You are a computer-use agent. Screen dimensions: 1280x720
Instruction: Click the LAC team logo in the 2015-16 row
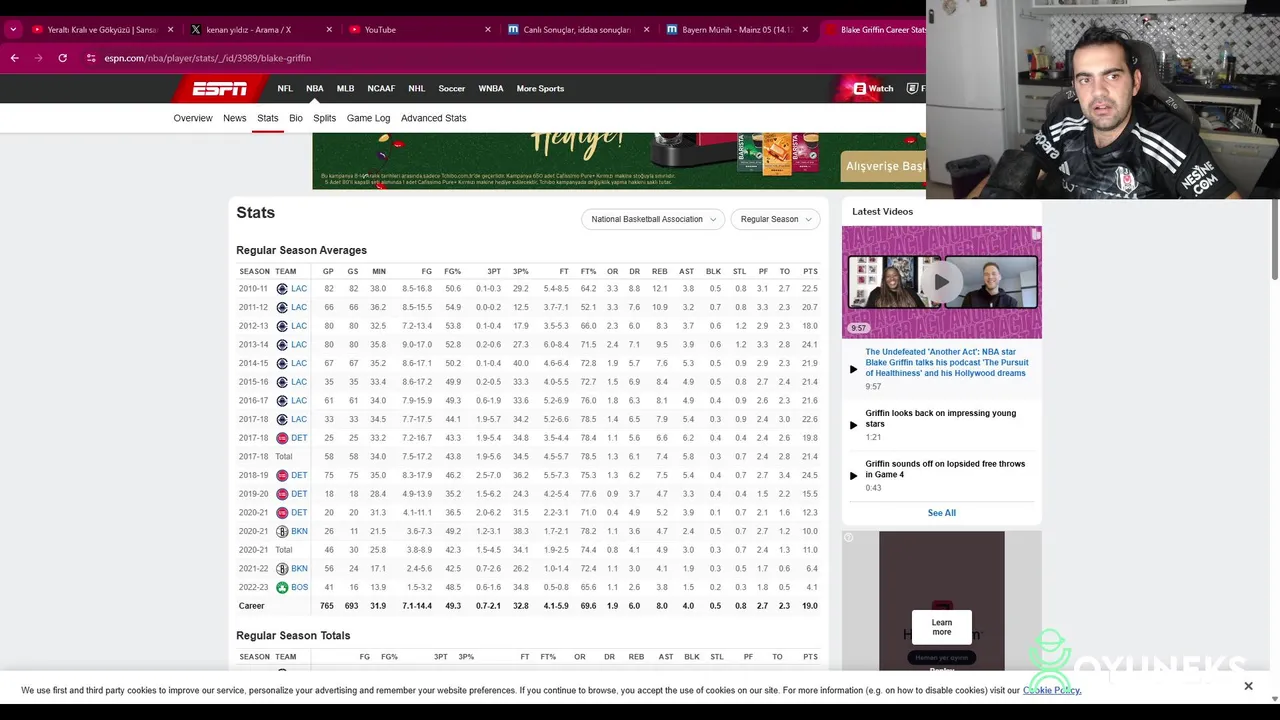282,382
